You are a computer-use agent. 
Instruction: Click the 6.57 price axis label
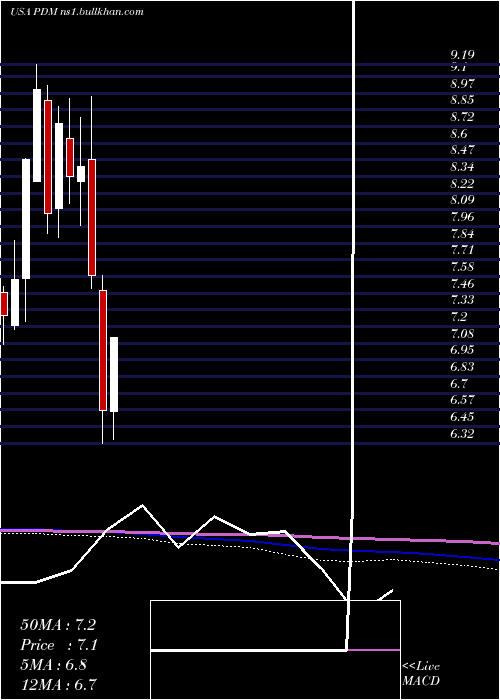[x=462, y=400]
